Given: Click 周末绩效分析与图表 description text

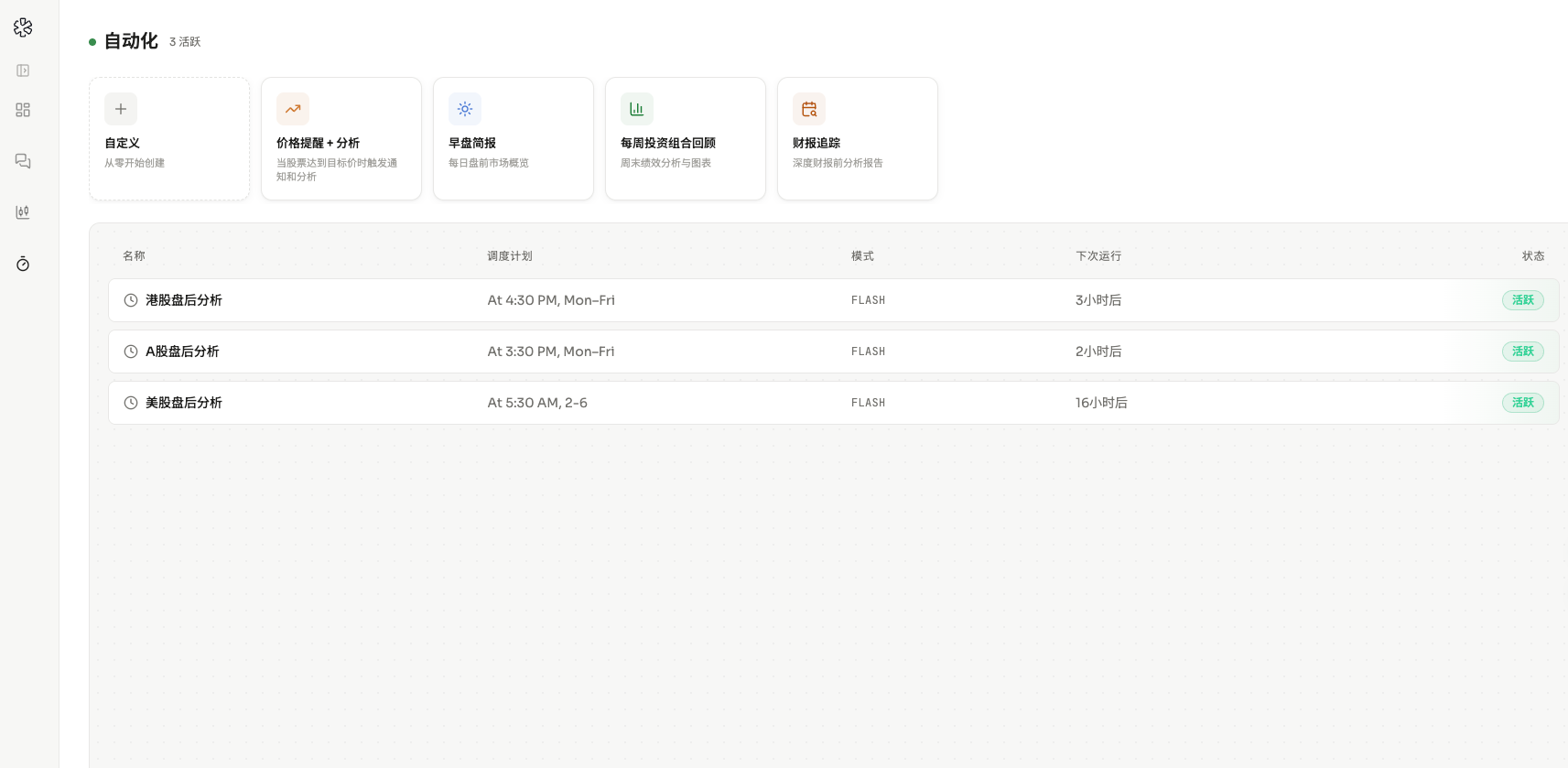Looking at the screenshot, I should (x=665, y=163).
